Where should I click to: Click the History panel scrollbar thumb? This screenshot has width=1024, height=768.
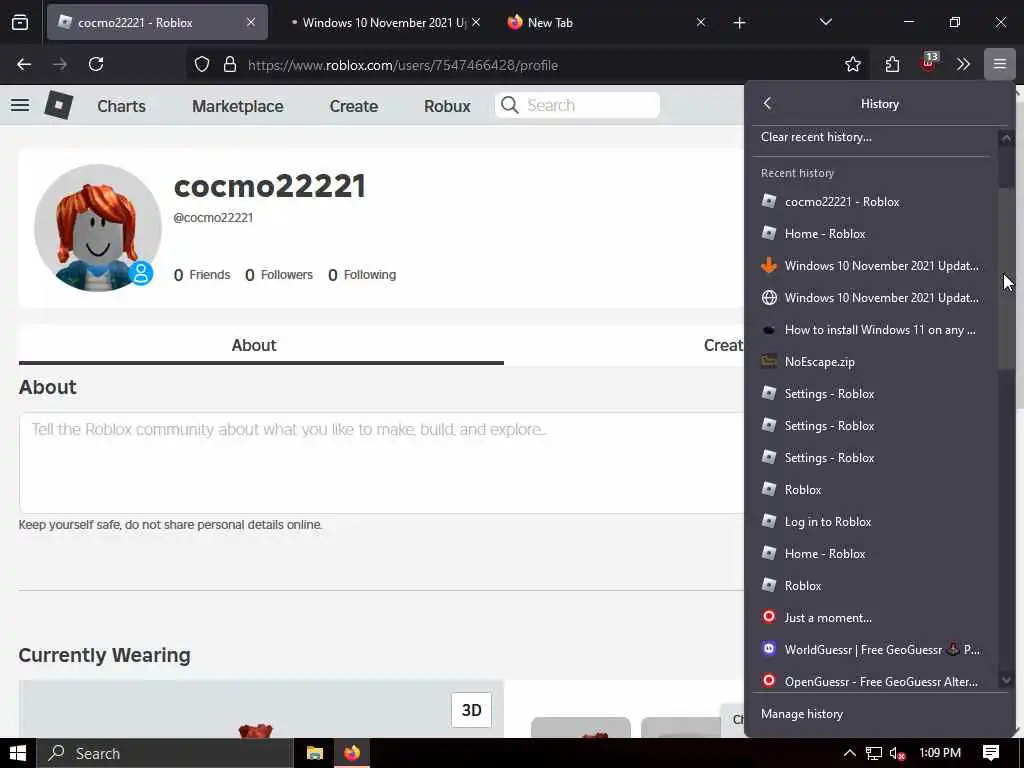click(1006, 278)
